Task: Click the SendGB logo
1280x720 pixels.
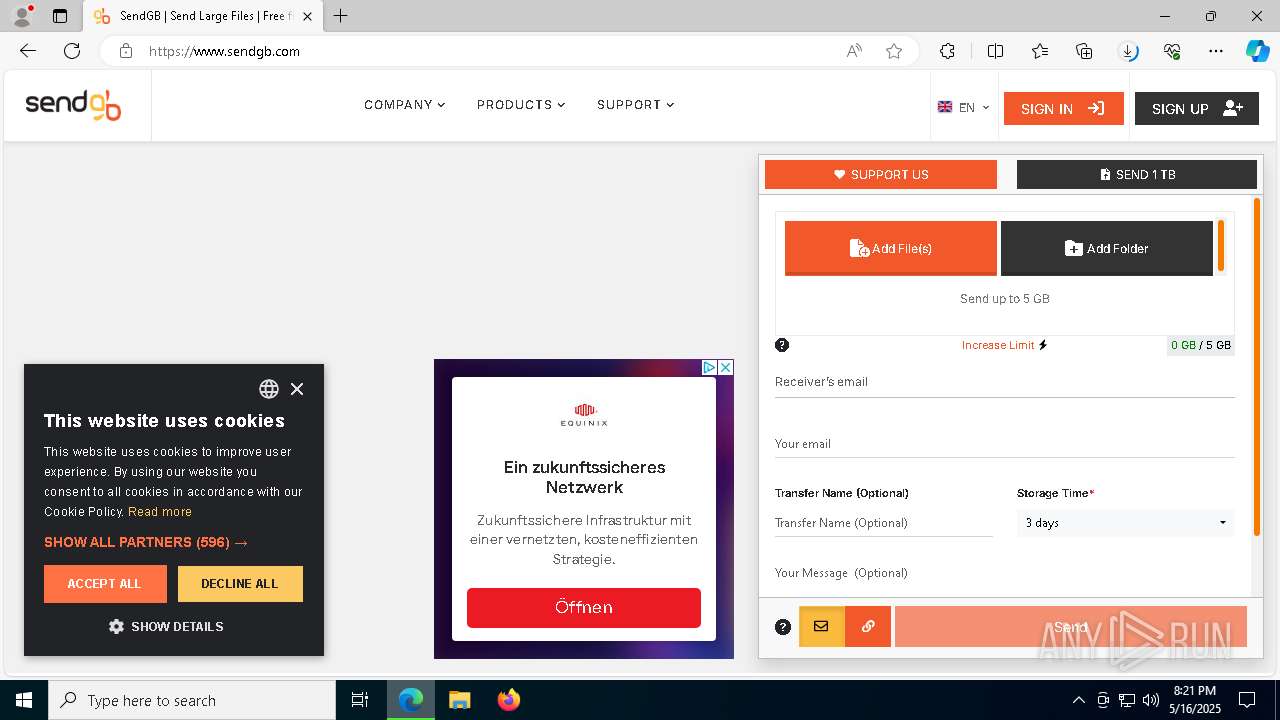Action: click(73, 105)
